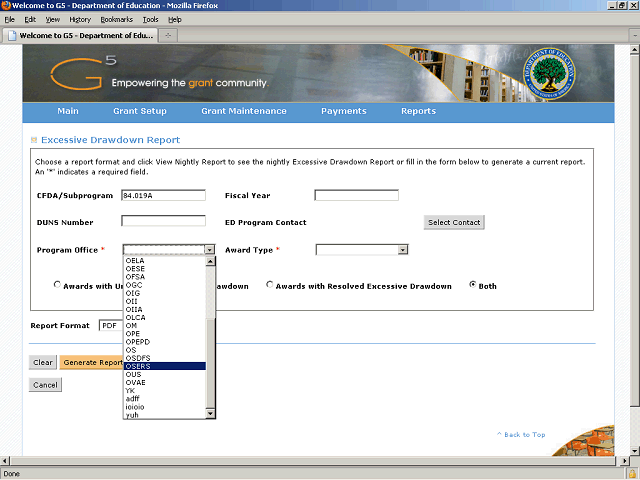
Task: Click horizontal scrollbar left arrow
Action: 5,461
